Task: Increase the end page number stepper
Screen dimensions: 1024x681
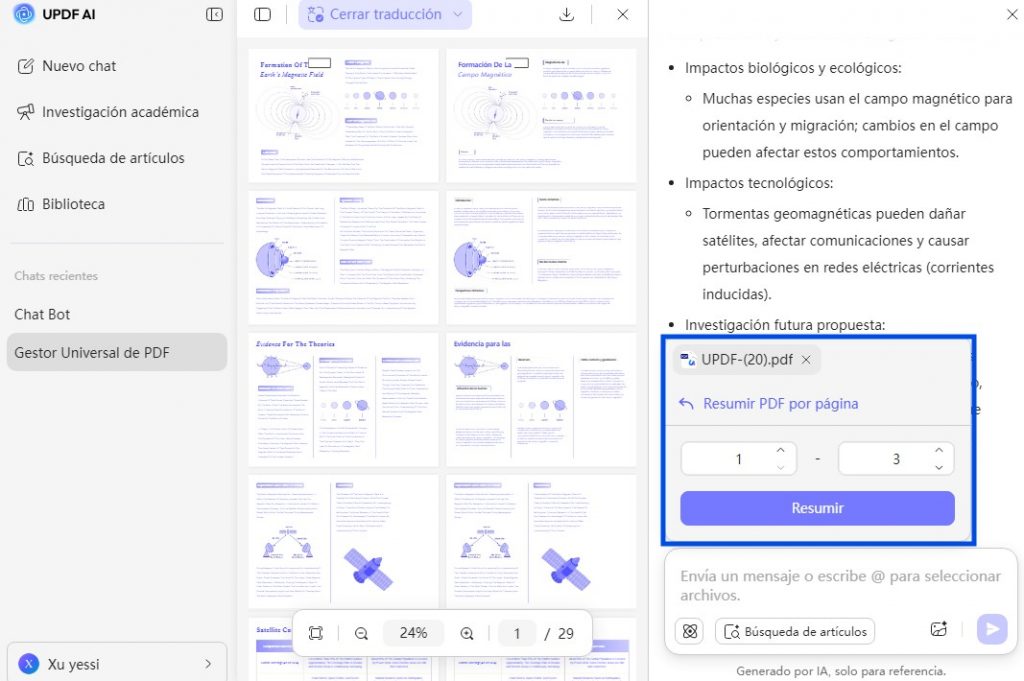Action: pos(938,451)
